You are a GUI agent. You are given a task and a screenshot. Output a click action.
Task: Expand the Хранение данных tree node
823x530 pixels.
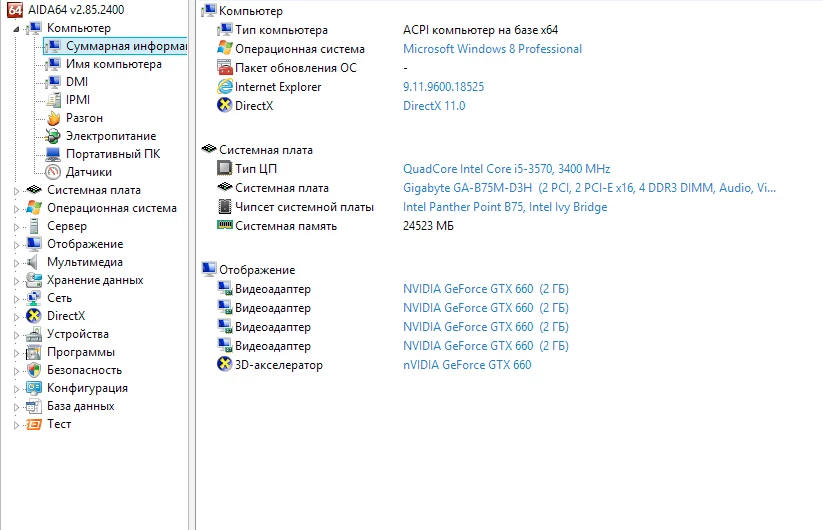tap(16, 281)
